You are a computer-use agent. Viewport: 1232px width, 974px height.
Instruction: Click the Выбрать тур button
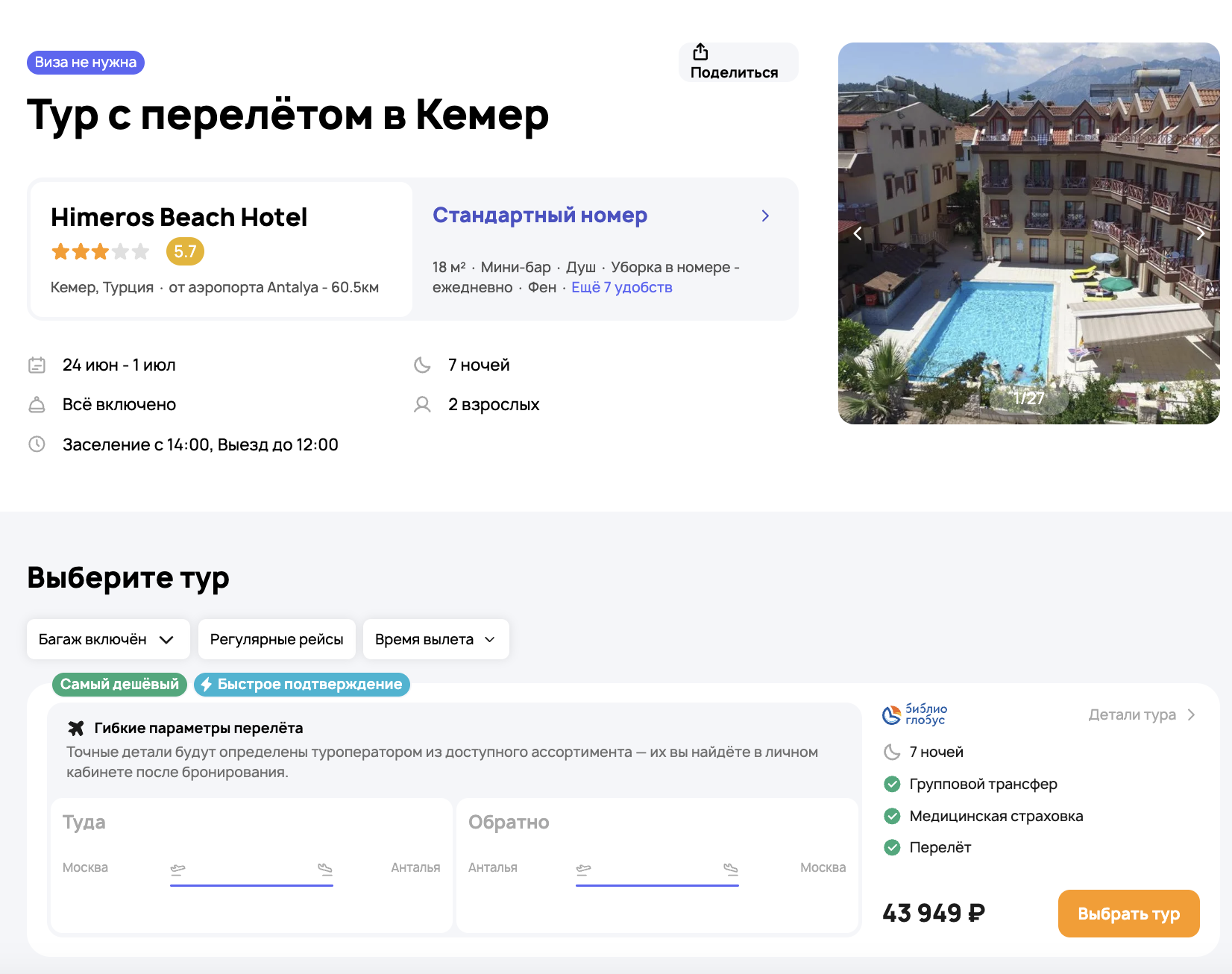[1129, 914]
